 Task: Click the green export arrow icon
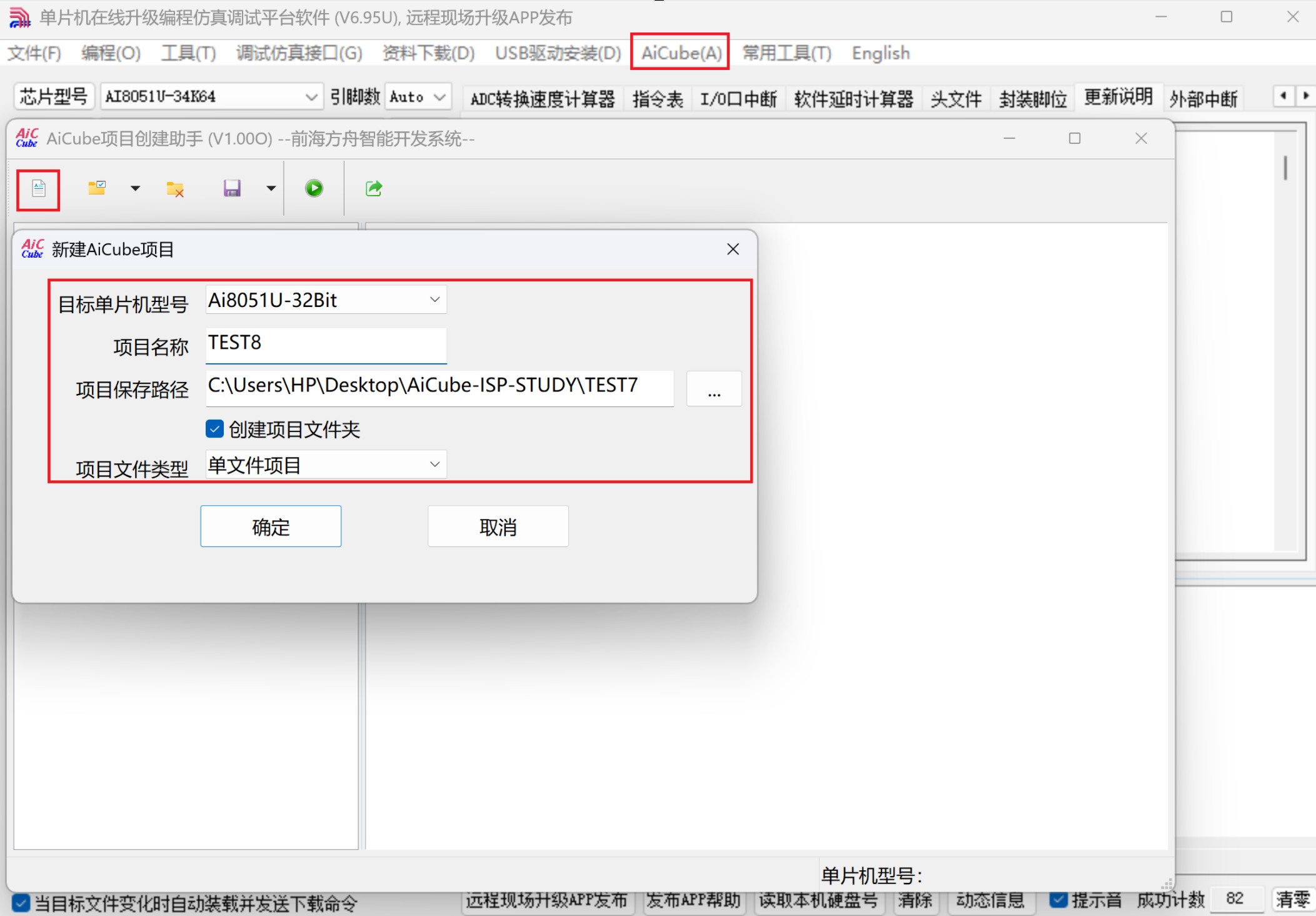coord(374,188)
